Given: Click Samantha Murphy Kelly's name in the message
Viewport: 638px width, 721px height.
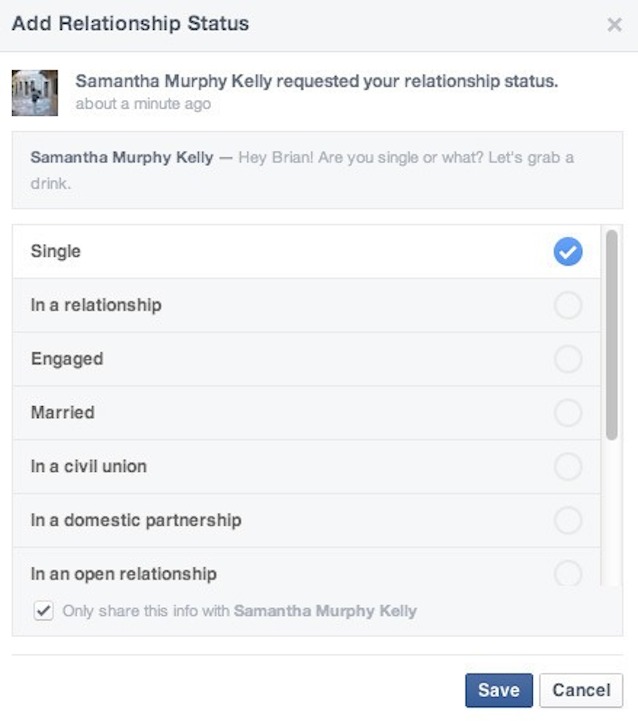Looking at the screenshot, I should [x=122, y=158].
